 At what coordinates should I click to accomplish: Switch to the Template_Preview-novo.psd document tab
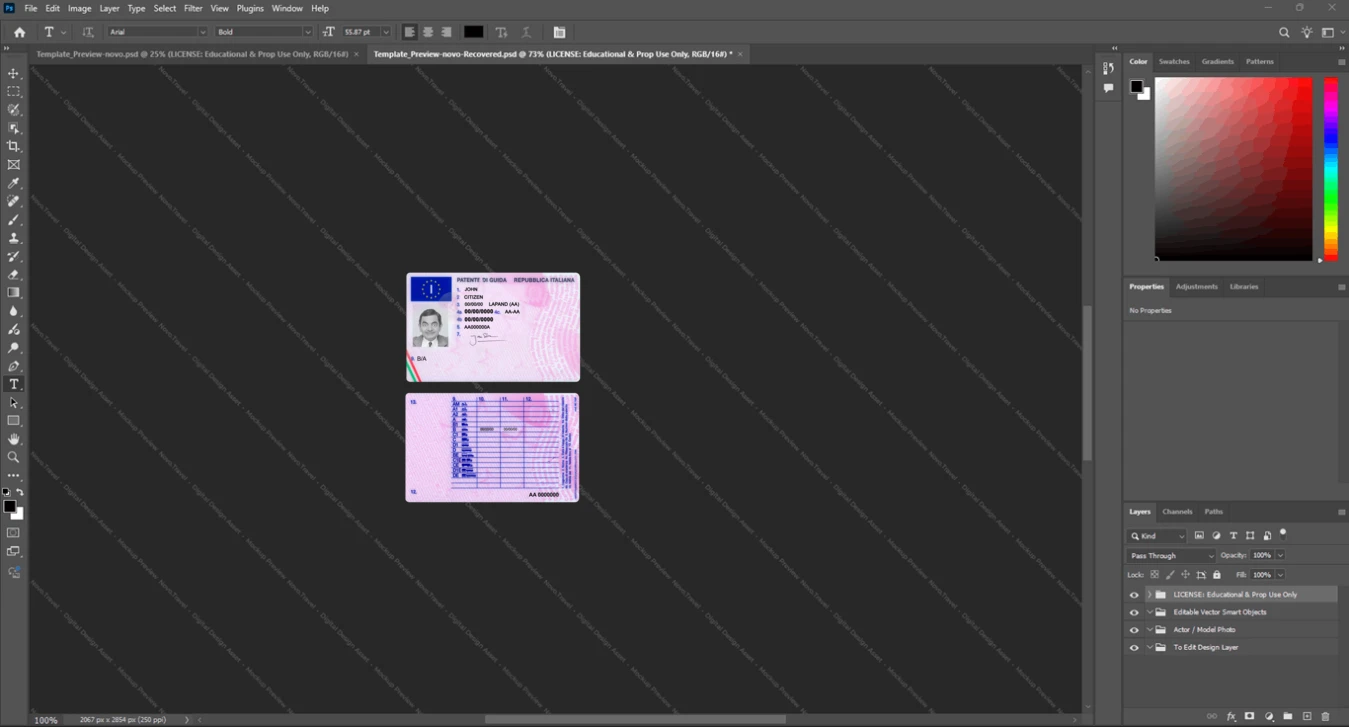[192, 54]
